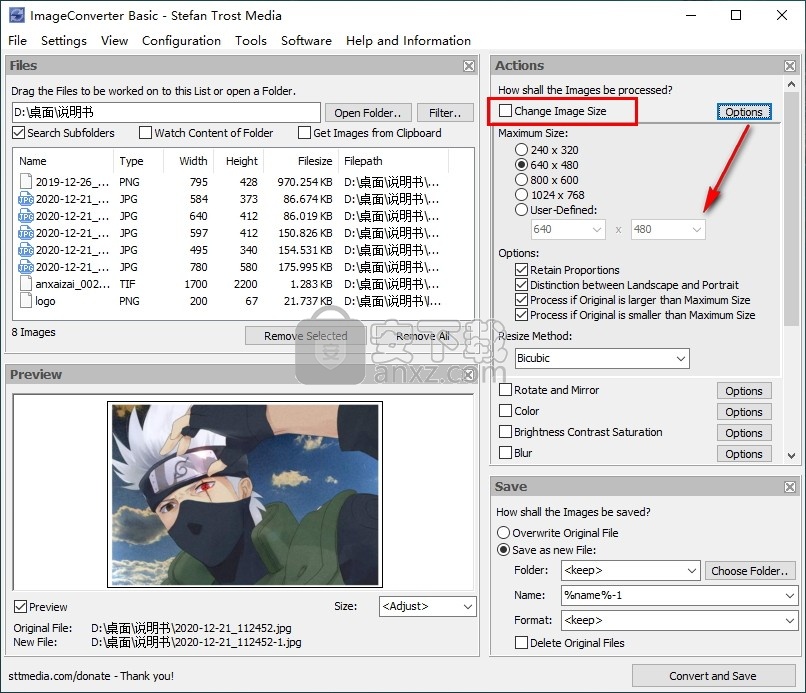The height and width of the screenshot is (693, 806).
Task: Toggle Retain Proportions option
Action: pos(521,270)
